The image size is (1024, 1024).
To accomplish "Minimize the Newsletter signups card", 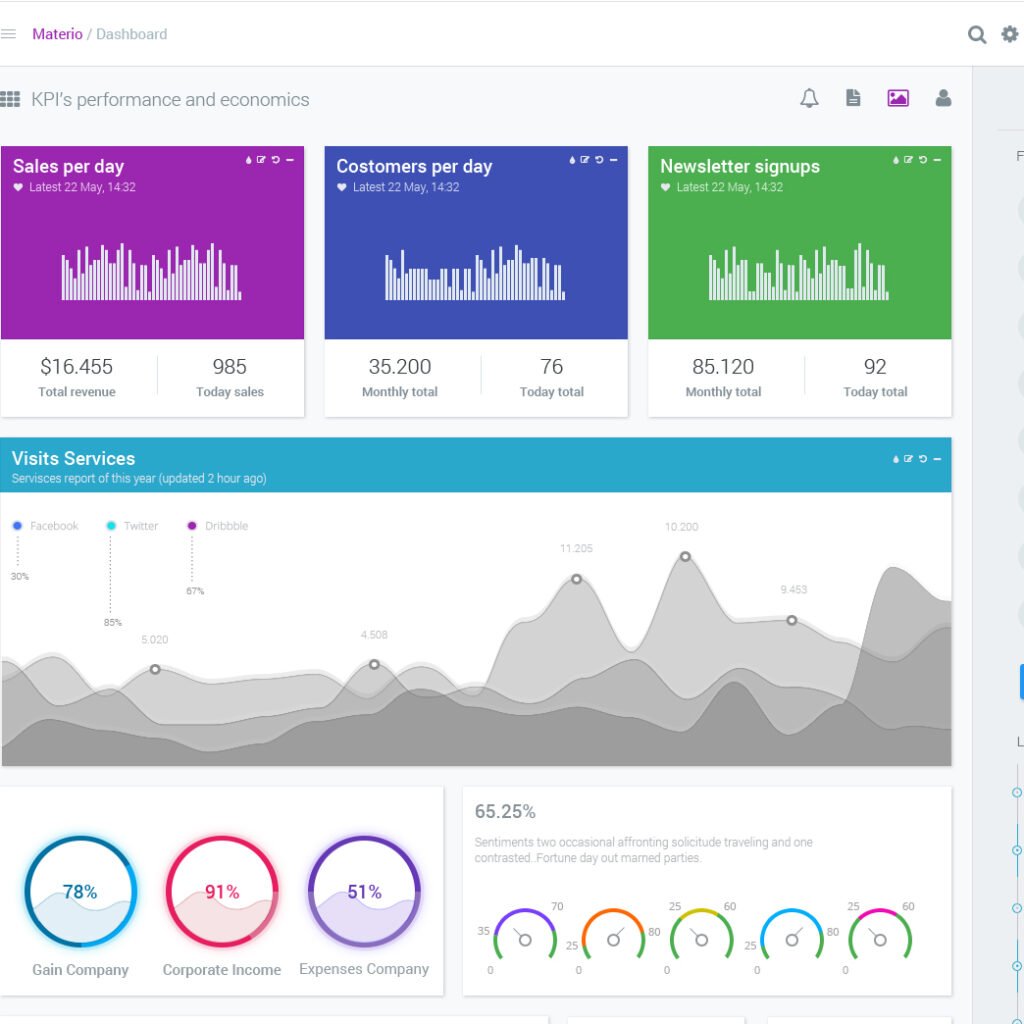I will pos(937,160).
